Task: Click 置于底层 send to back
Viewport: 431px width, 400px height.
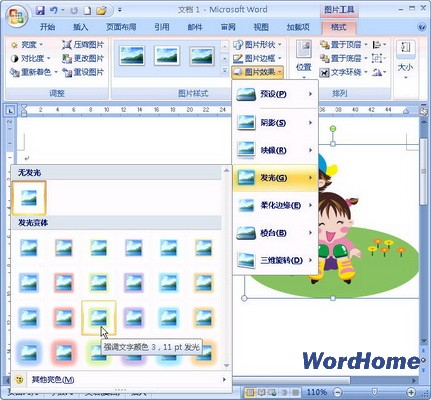Action: coord(343,59)
